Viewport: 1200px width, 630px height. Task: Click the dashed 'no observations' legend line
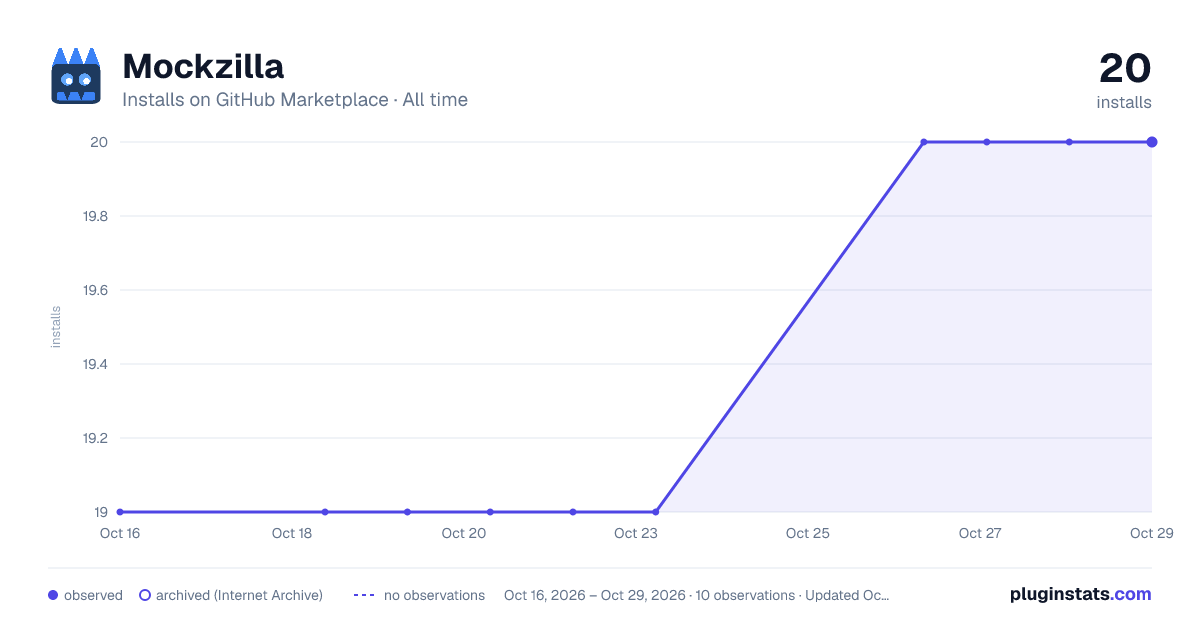(364, 595)
